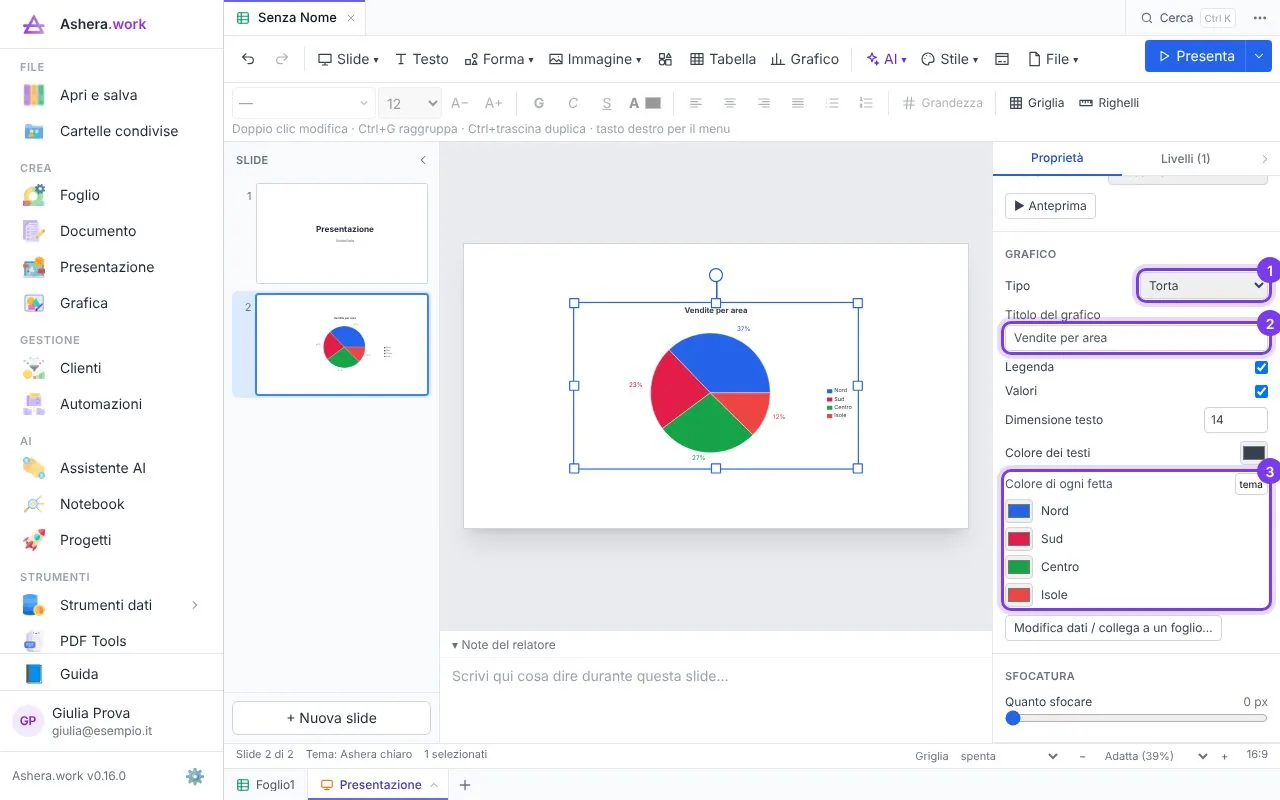The width and height of the screenshot is (1280, 800).
Task: Click the layout icon next to Stile
Action: 1002,59
